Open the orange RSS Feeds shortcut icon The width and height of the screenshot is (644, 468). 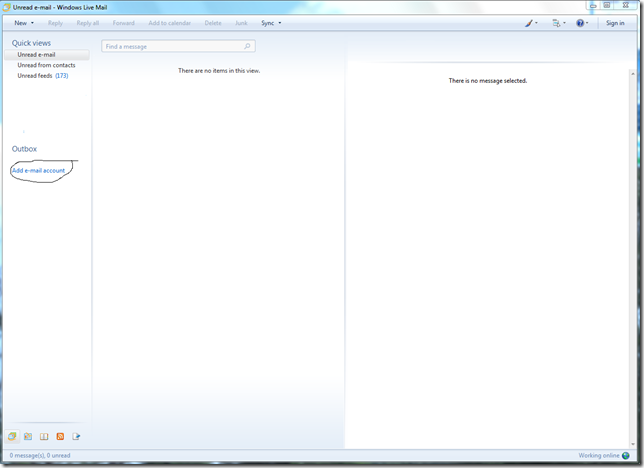[x=60, y=436]
